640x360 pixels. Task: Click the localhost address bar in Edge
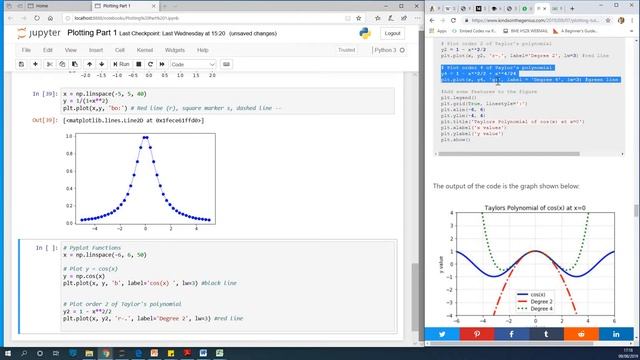(204, 18)
